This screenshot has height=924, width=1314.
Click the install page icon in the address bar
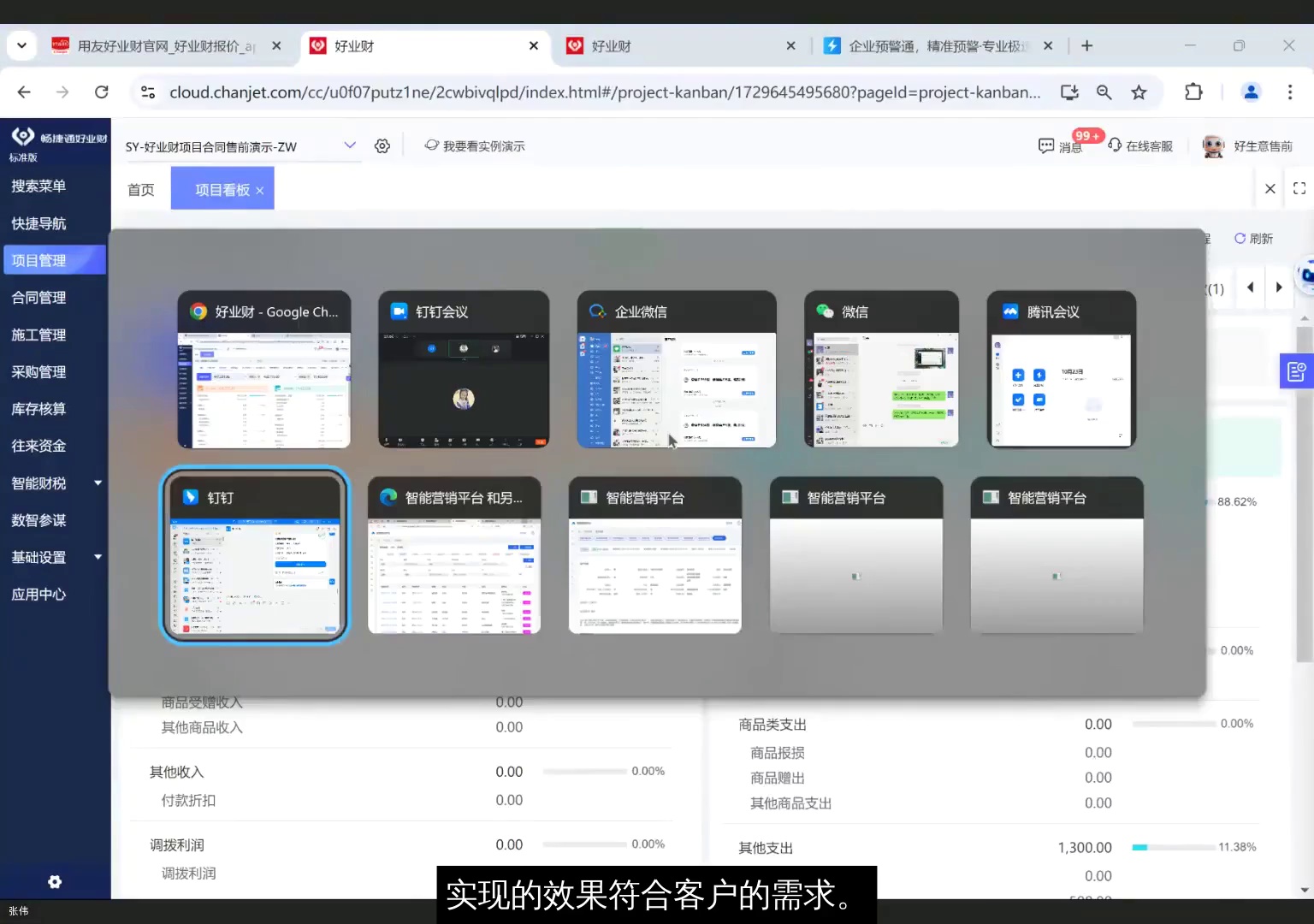(x=1069, y=92)
